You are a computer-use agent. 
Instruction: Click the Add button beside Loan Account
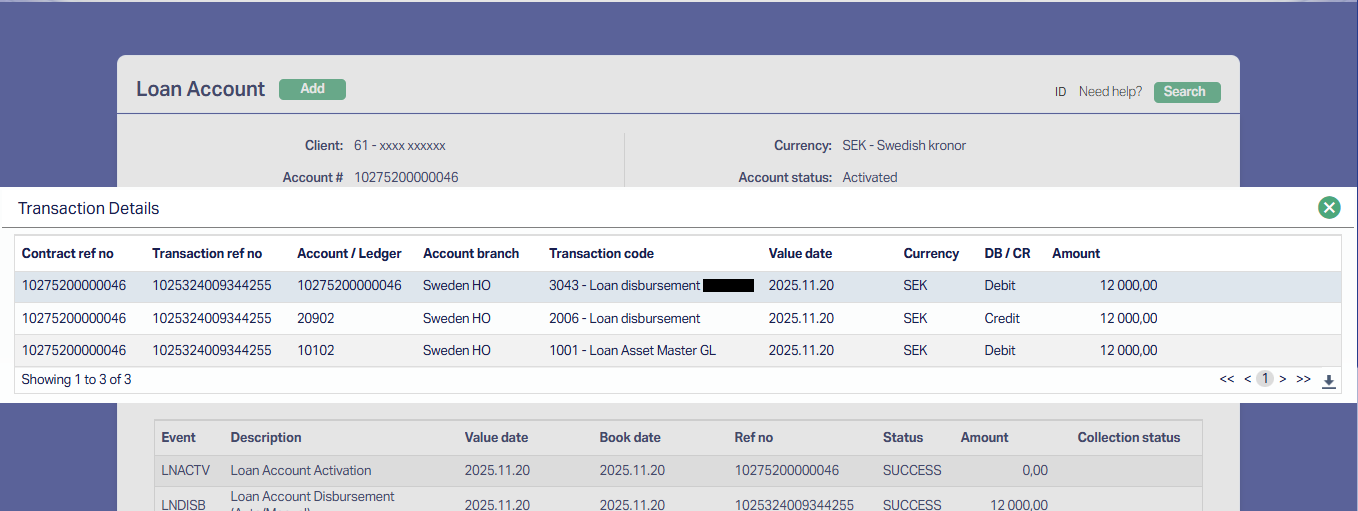[x=312, y=89]
